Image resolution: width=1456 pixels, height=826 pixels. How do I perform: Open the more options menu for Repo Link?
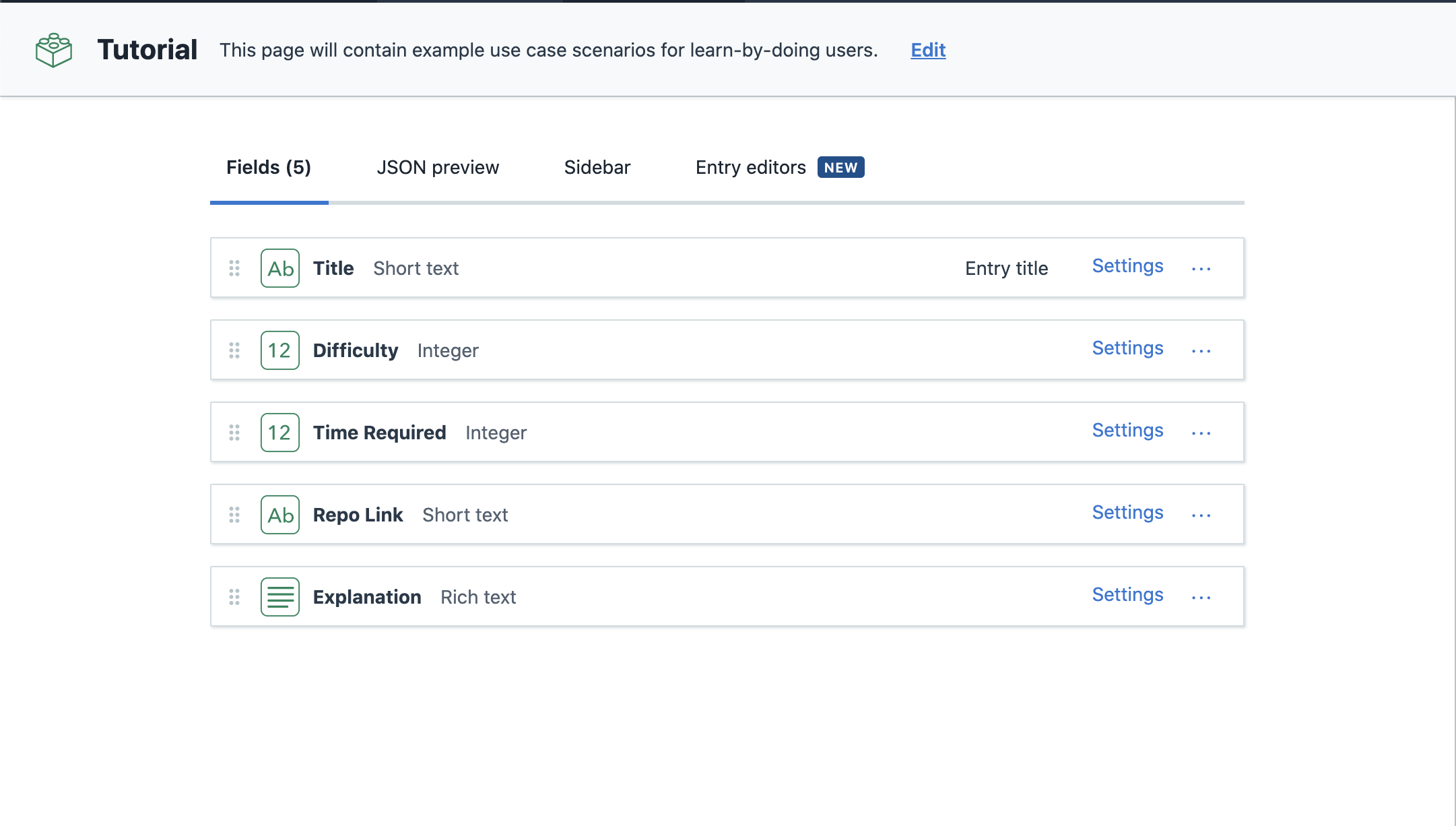coord(1203,514)
